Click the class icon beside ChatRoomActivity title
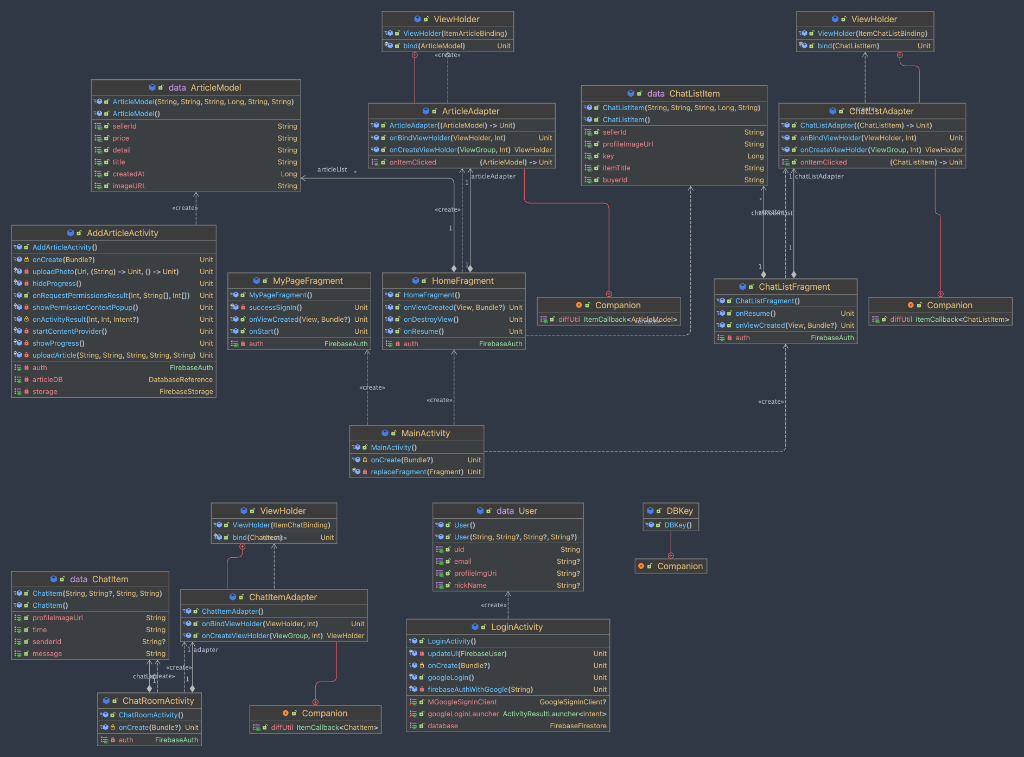This screenshot has width=1024, height=757. point(106,701)
